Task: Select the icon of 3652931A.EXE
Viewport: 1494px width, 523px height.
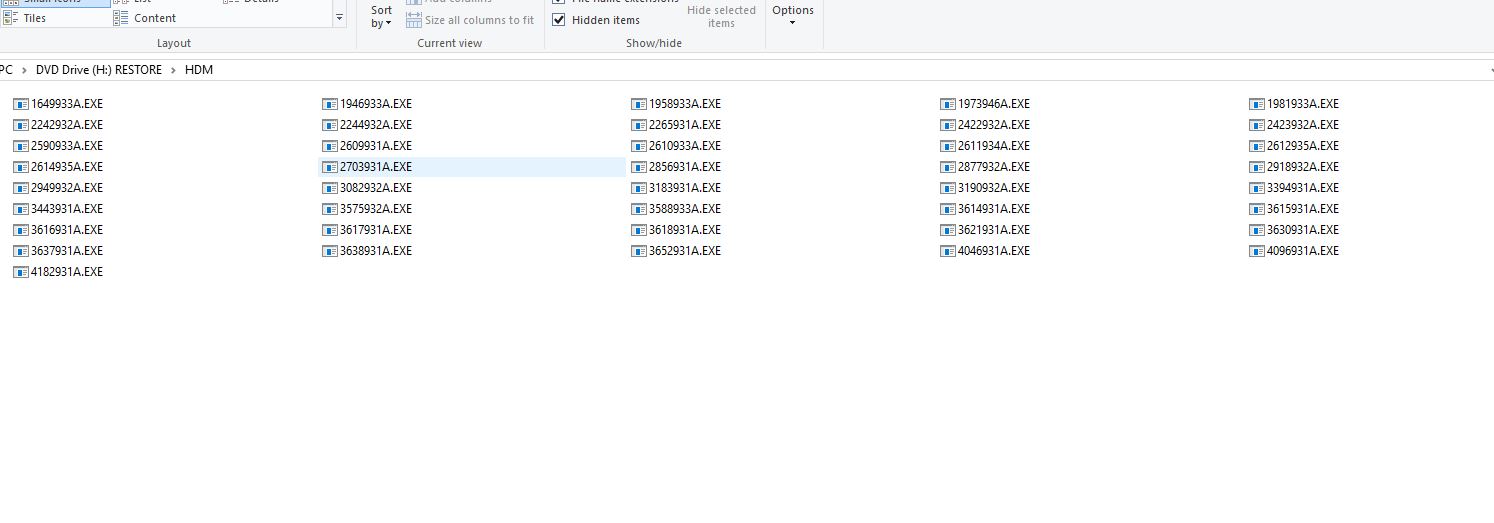Action: click(639, 251)
